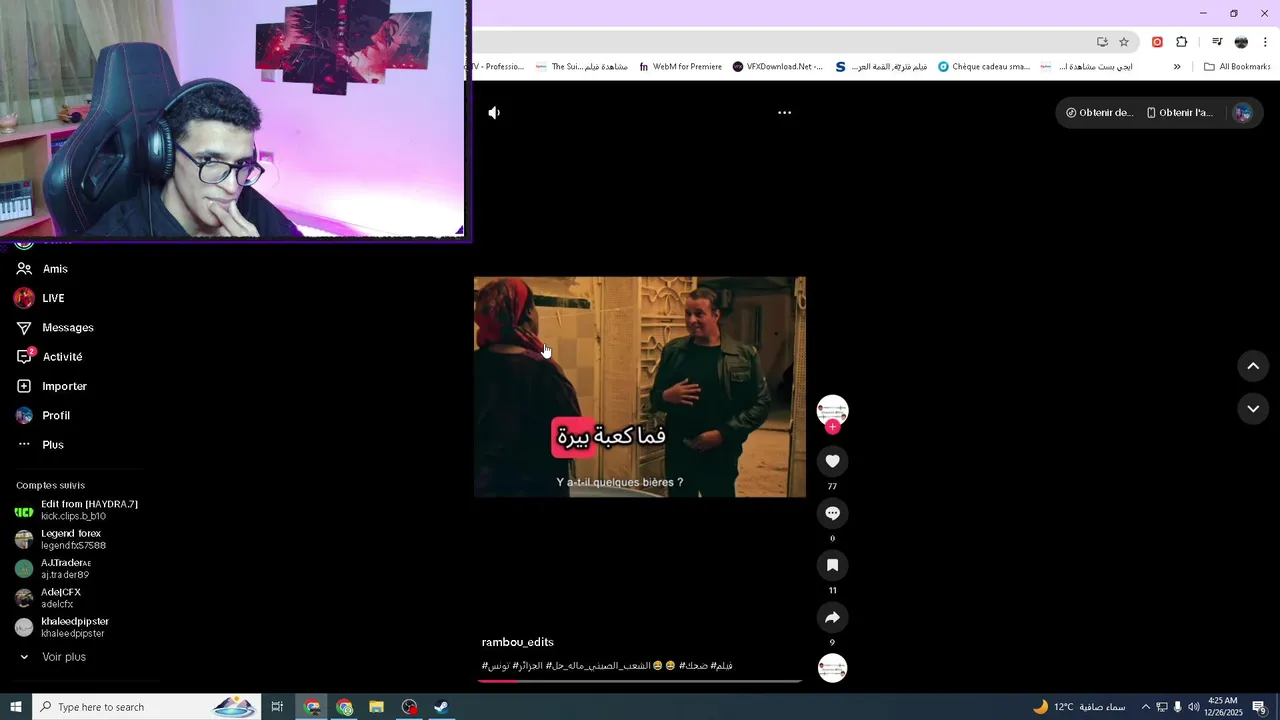Open Chèque cadeau sma... bookmark
The height and width of the screenshot is (720, 1280).
pos(983,67)
